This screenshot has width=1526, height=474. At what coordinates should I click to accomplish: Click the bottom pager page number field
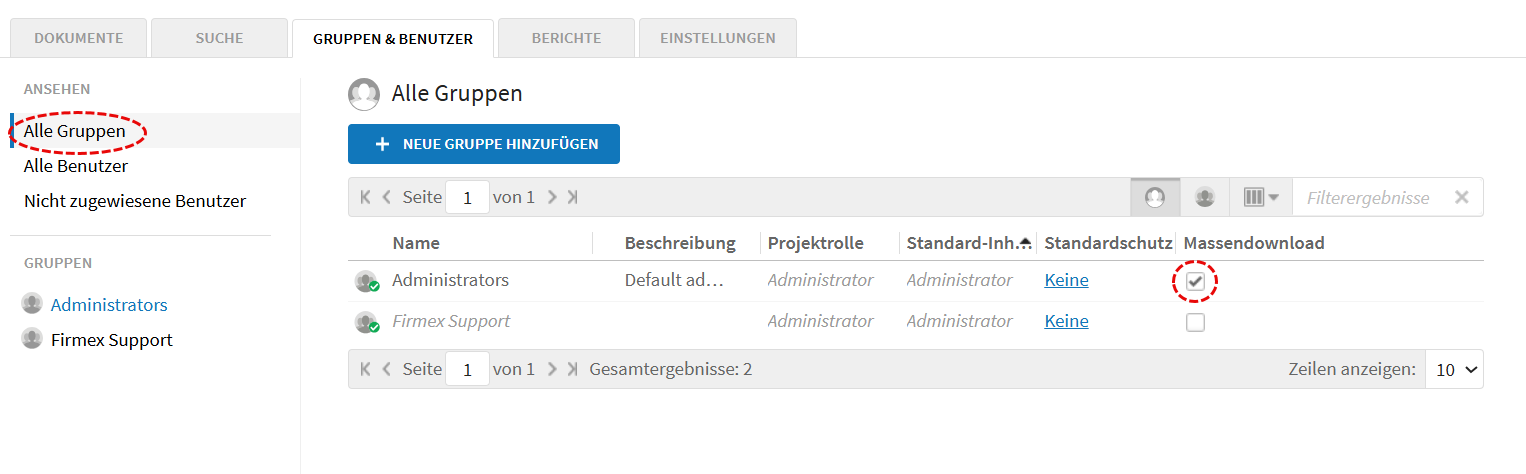467,369
